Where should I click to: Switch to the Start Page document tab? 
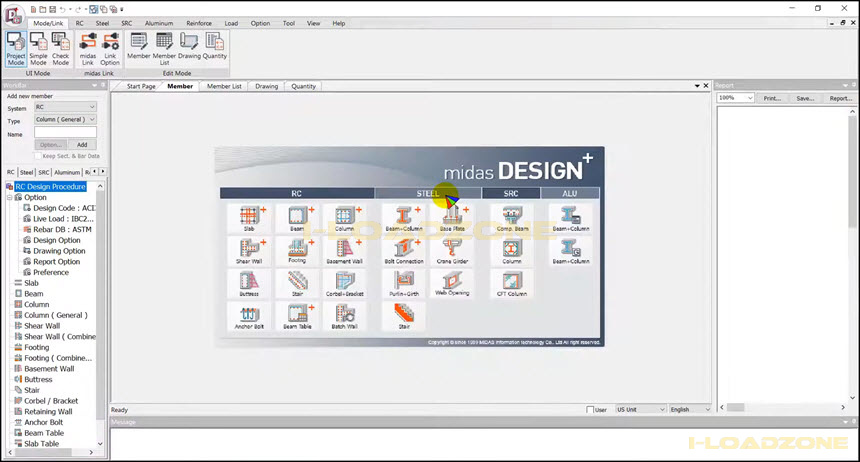[x=141, y=86]
